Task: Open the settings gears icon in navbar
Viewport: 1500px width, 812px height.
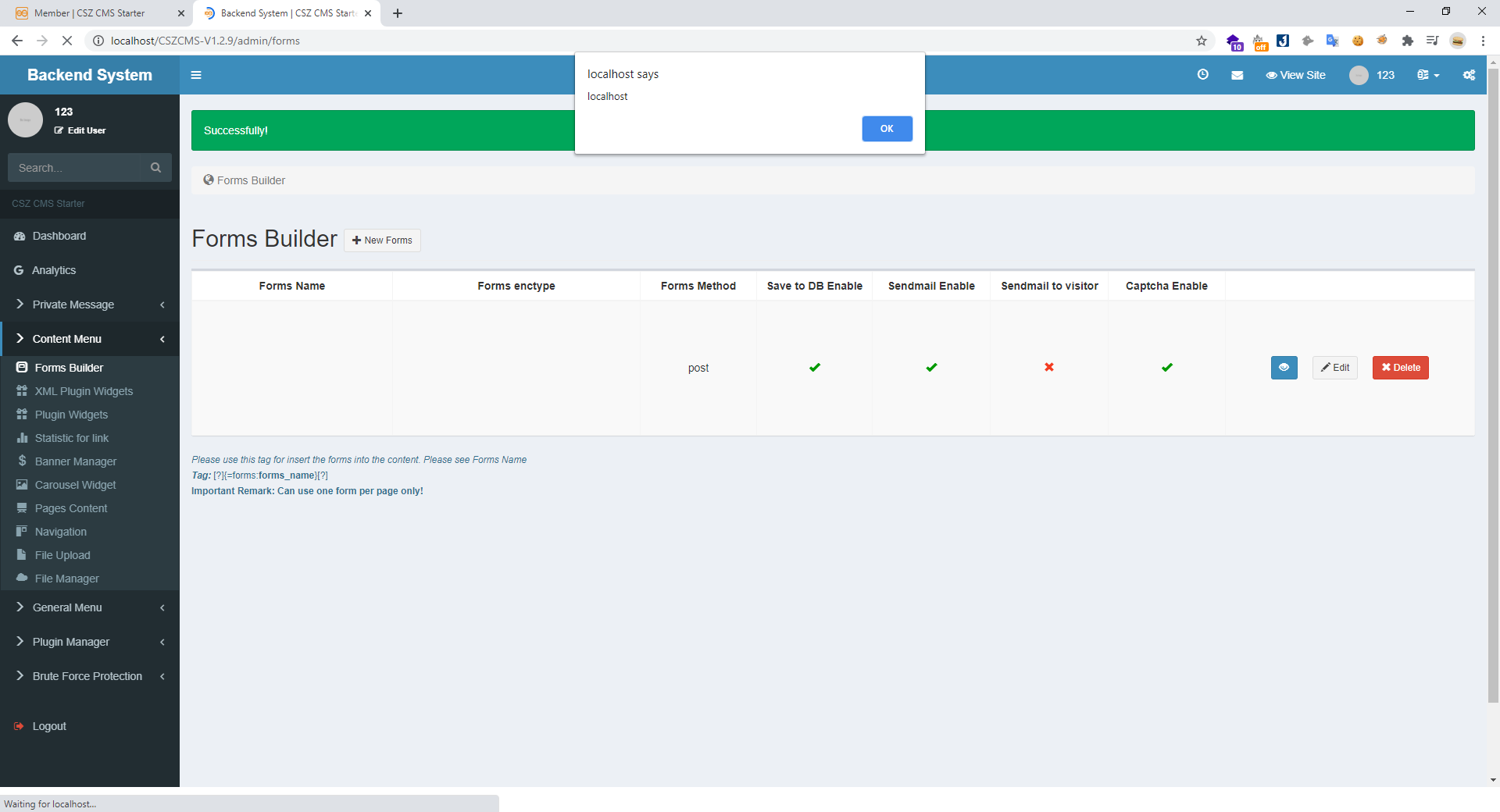Action: pyautogui.click(x=1469, y=75)
